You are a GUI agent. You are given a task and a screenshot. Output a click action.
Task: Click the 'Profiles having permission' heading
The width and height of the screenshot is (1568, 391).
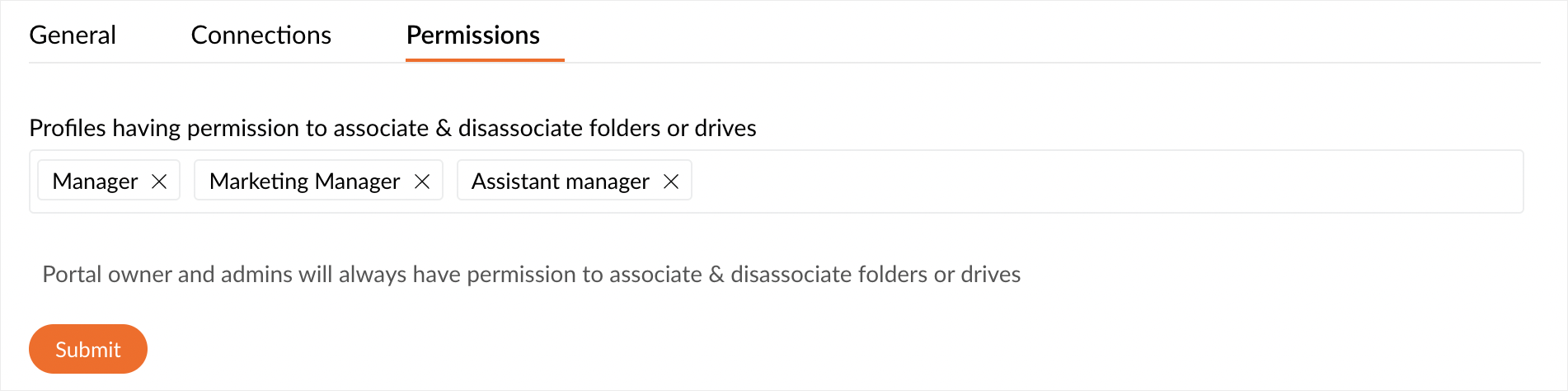(392, 128)
